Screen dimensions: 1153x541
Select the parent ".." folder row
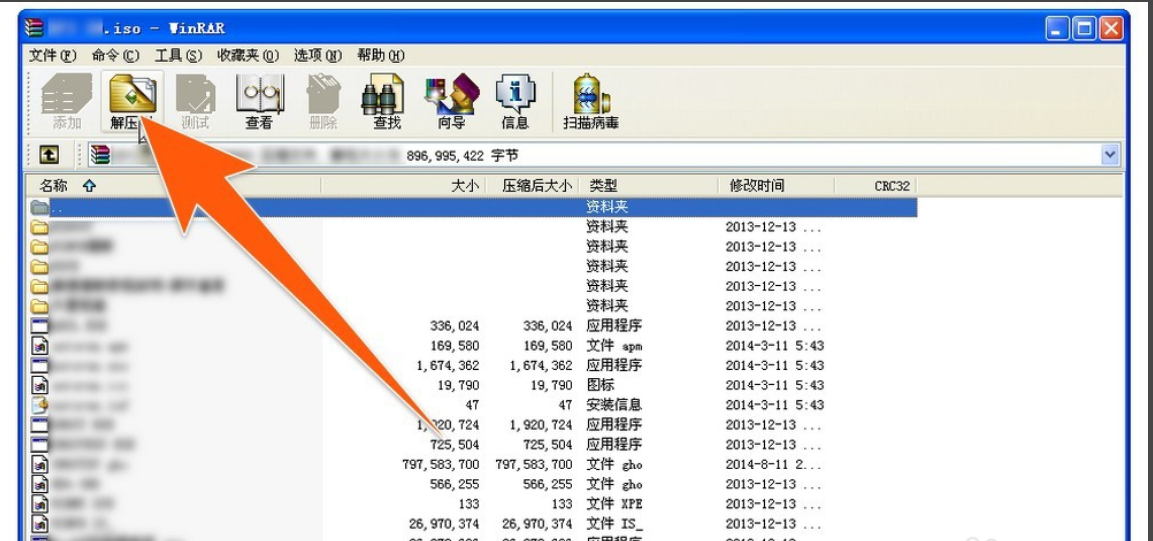470,207
